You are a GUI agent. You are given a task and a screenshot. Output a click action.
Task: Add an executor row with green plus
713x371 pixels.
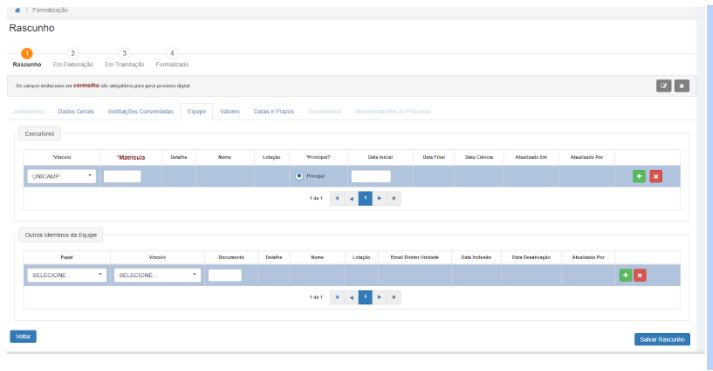(639, 176)
